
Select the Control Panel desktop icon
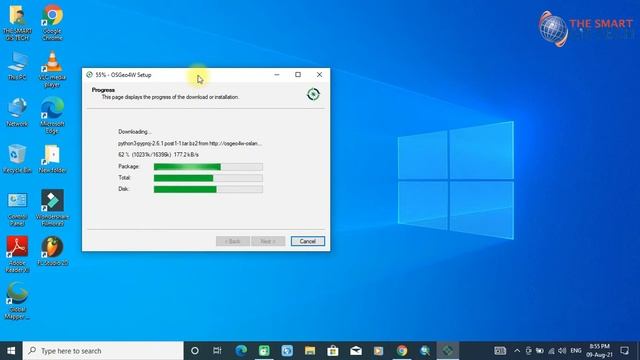click(17, 209)
